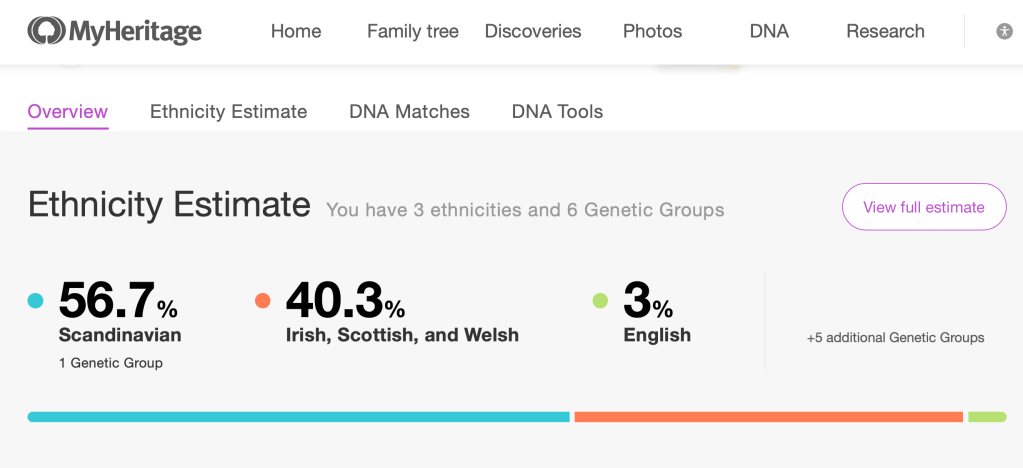The image size is (1023, 468).
Task: Click the 1 Genetic Group label
Action: (110, 363)
